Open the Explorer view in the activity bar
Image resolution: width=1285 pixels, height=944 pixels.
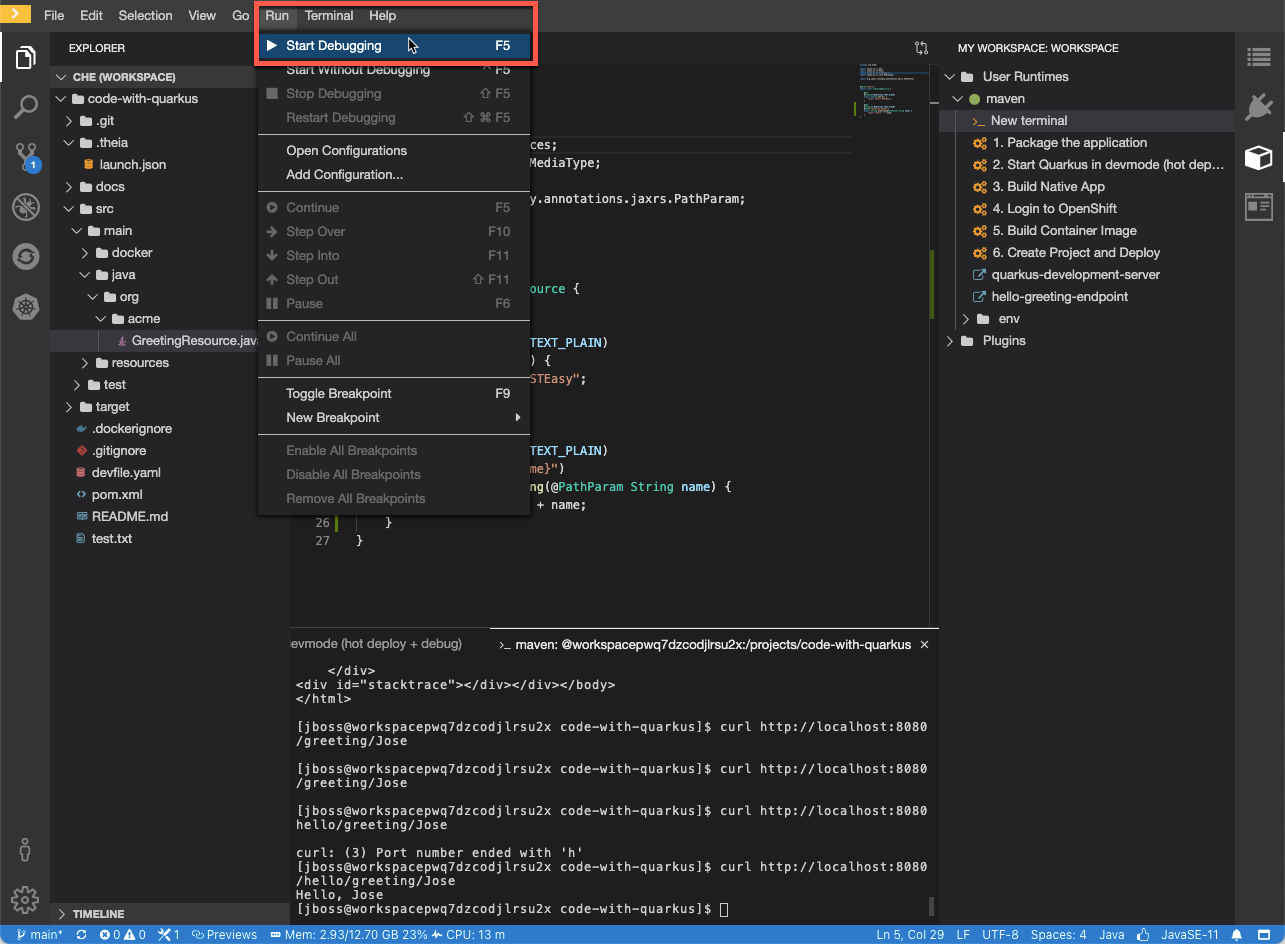(26, 58)
